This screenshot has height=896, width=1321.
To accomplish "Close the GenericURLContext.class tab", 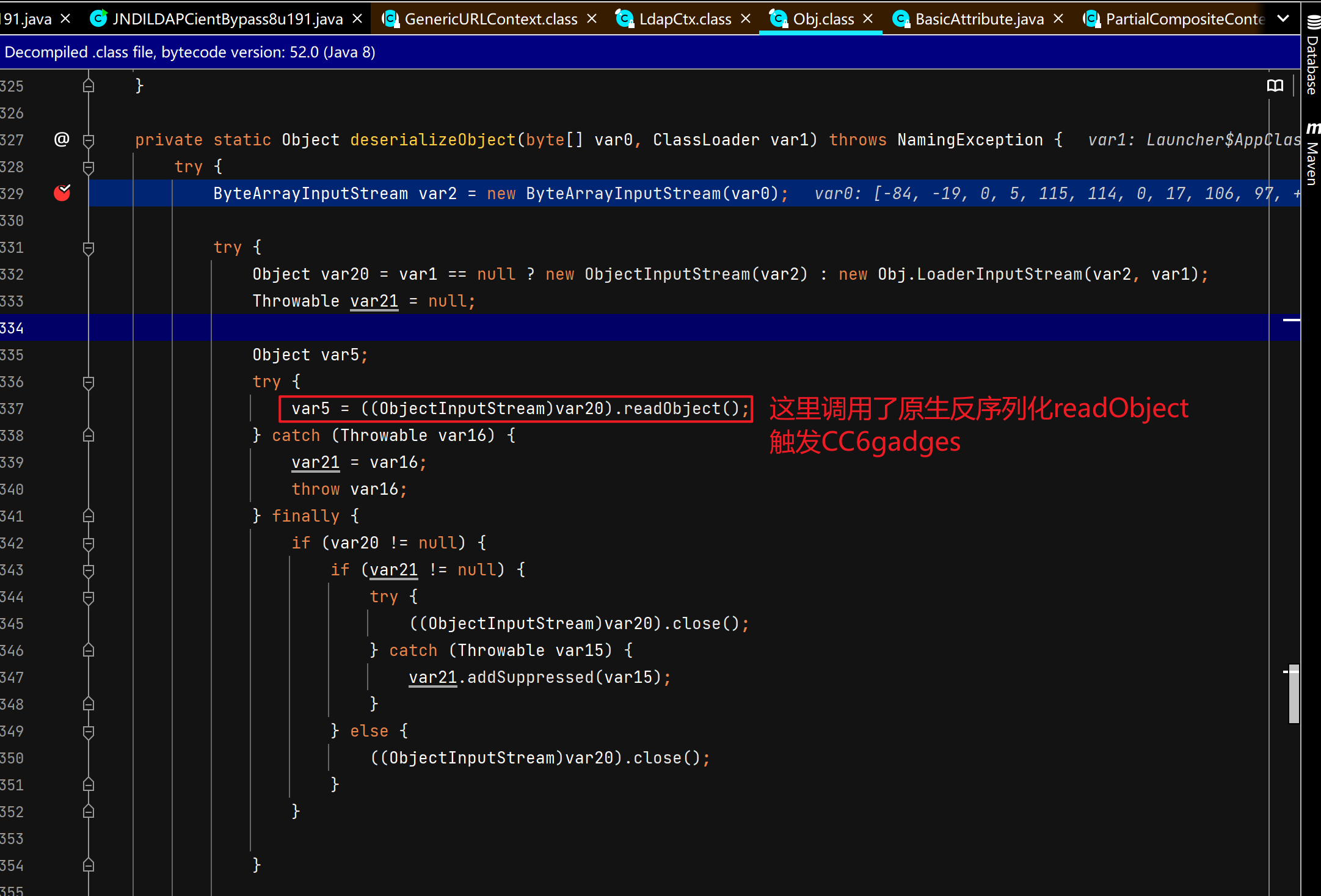I will [592, 19].
